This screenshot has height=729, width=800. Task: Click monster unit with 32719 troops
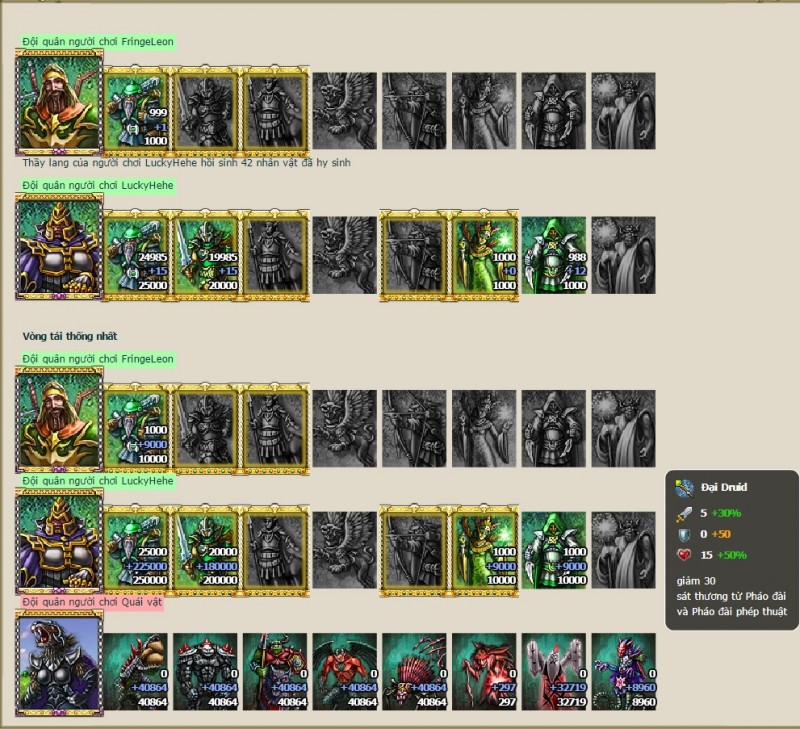(554, 672)
